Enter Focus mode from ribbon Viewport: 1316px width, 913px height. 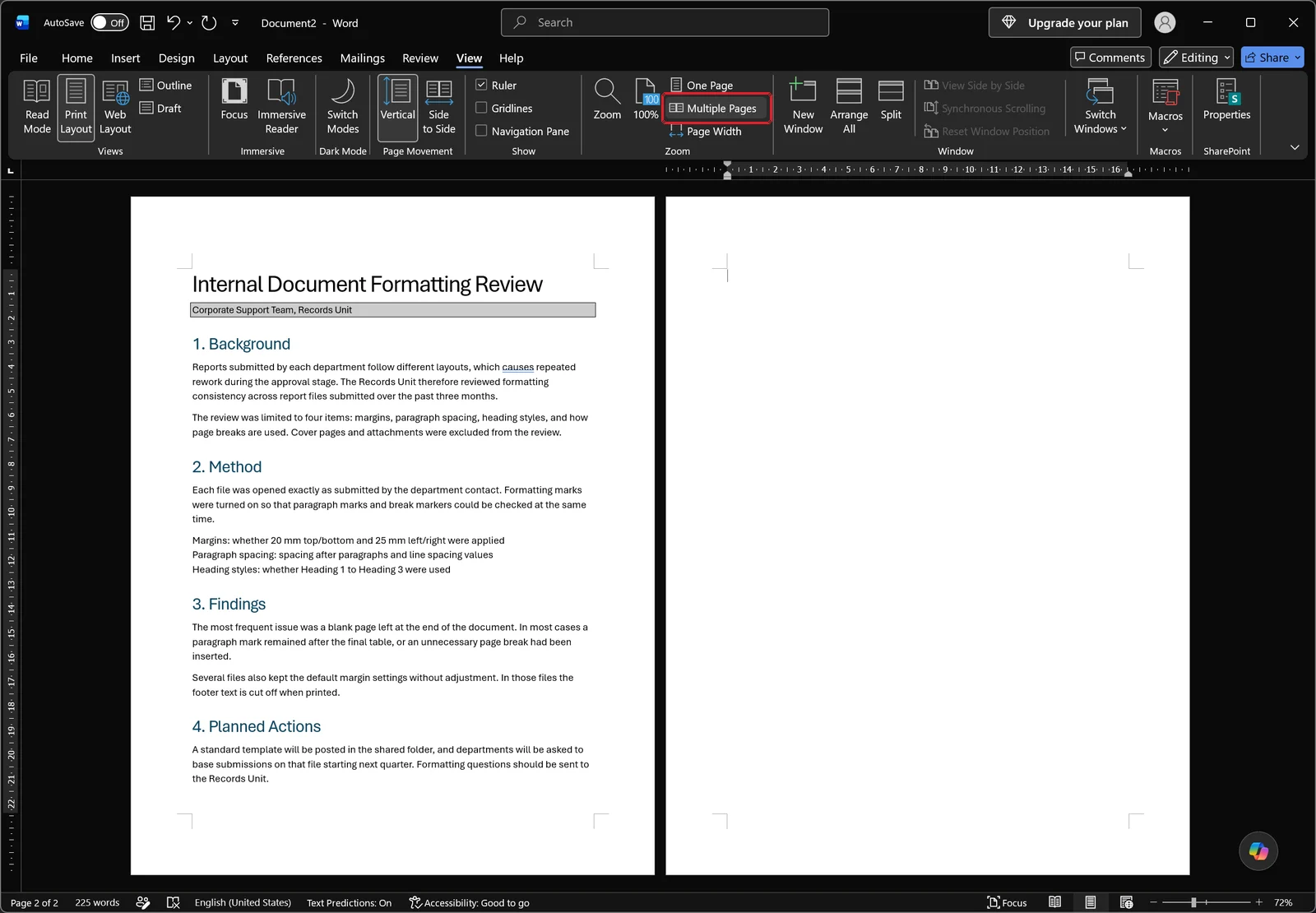point(234,100)
